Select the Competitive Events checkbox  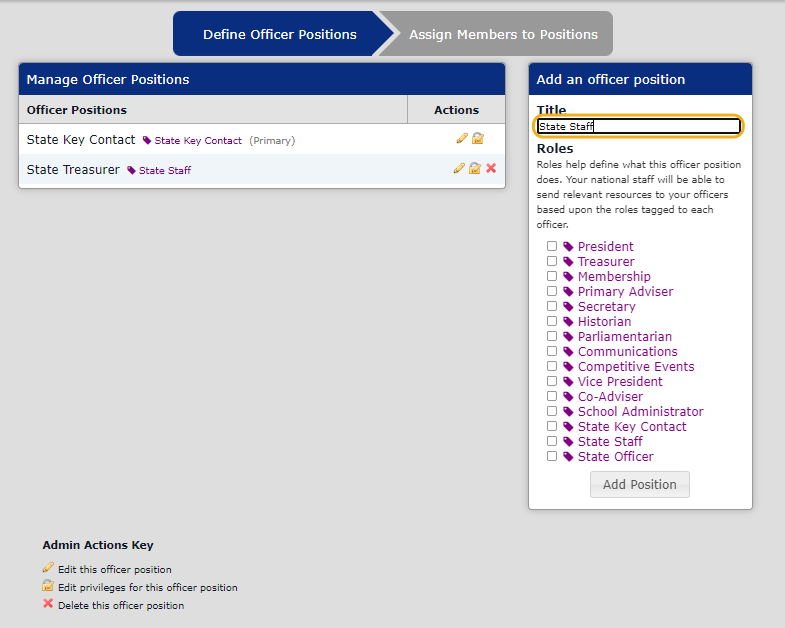click(552, 366)
